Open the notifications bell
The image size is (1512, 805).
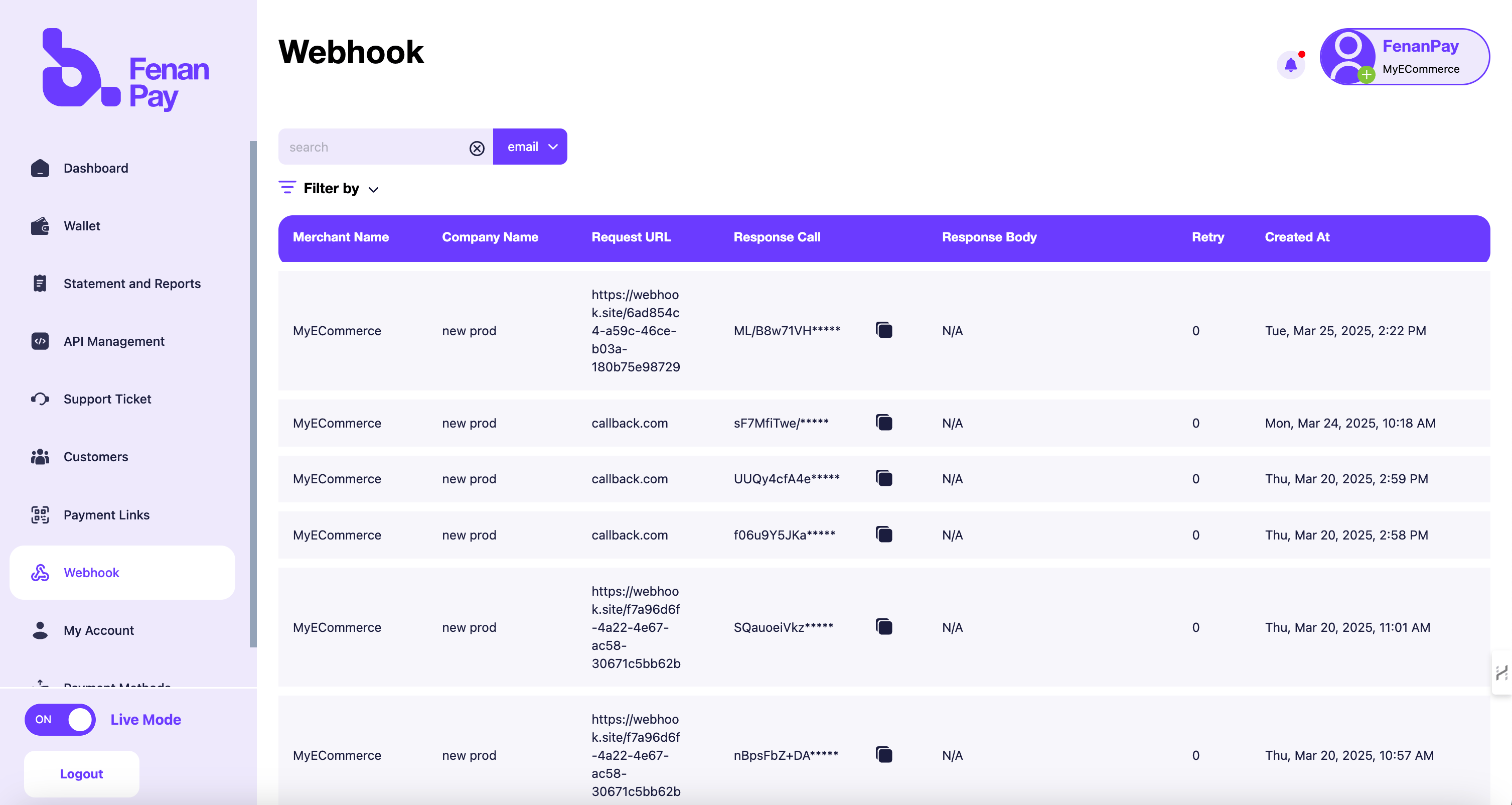point(1291,65)
